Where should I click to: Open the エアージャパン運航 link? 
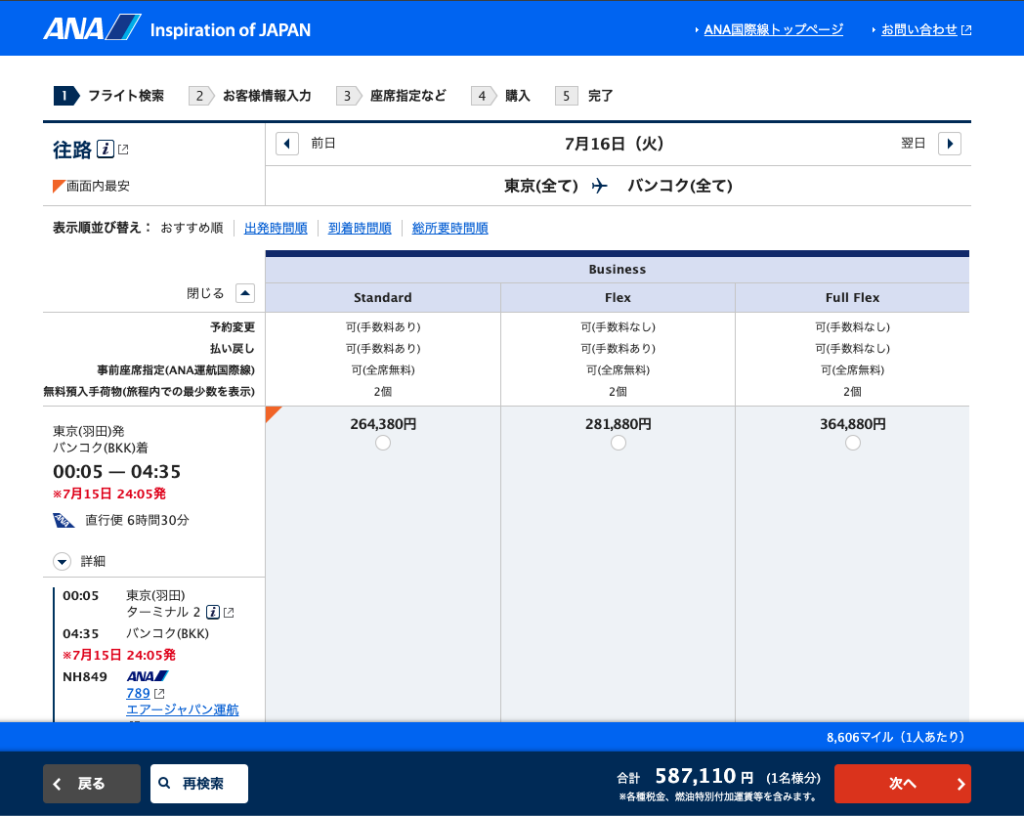pos(184,708)
